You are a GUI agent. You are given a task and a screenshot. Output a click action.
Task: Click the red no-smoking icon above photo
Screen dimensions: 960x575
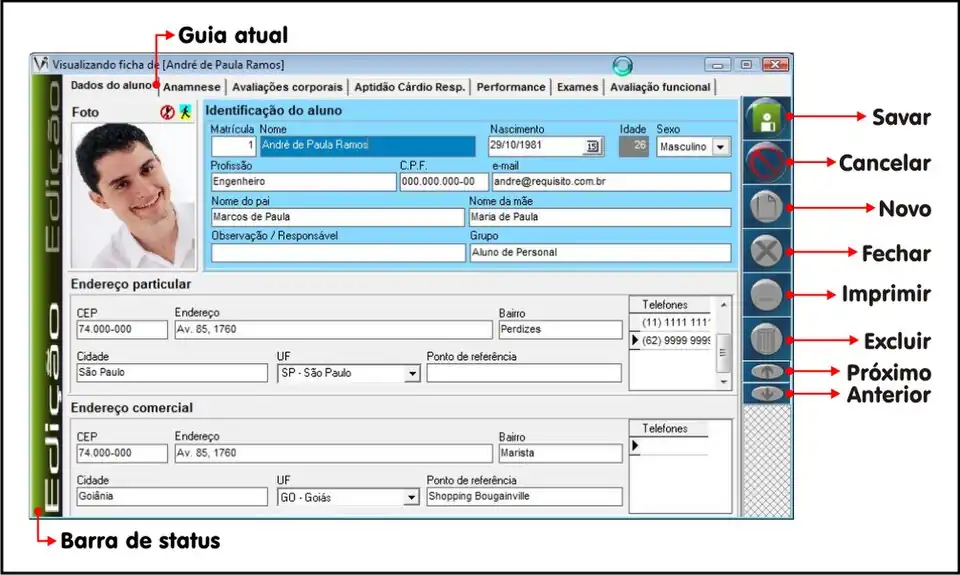[x=167, y=113]
